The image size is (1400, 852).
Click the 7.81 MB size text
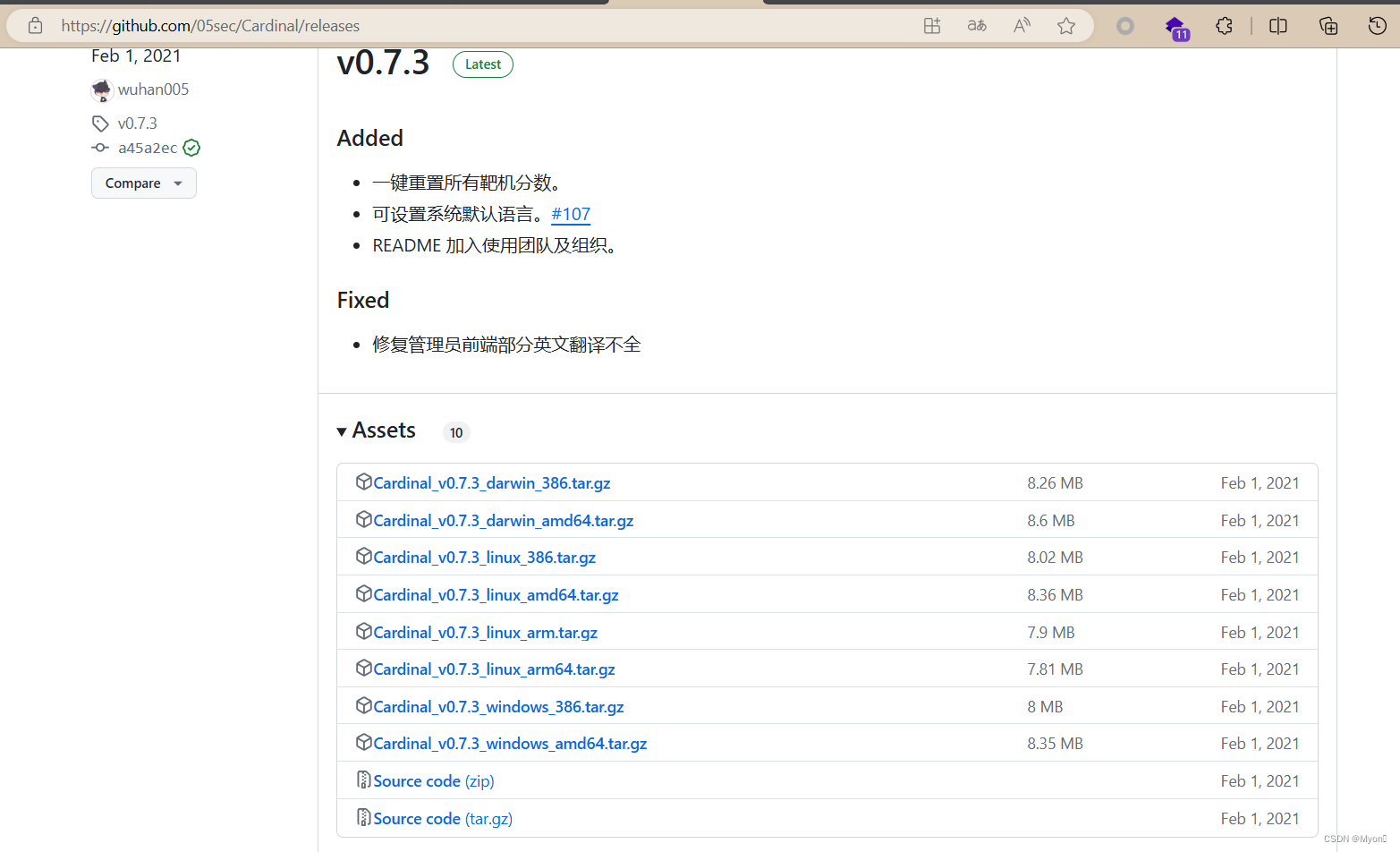[1055, 669]
